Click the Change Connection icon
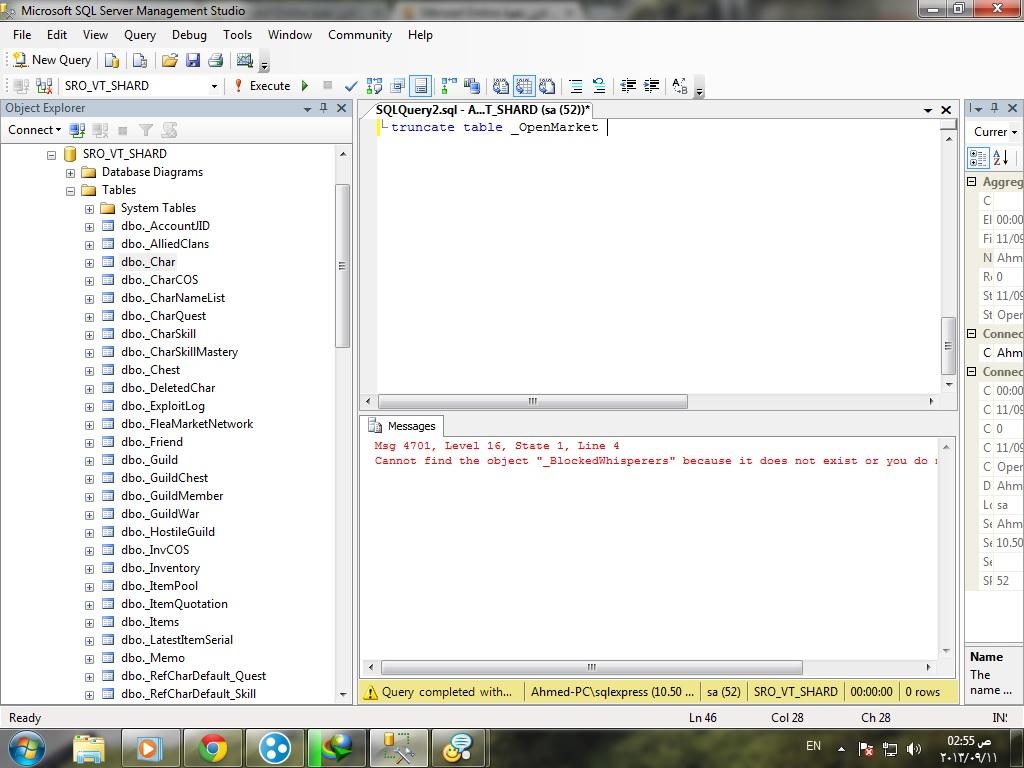 [44, 86]
